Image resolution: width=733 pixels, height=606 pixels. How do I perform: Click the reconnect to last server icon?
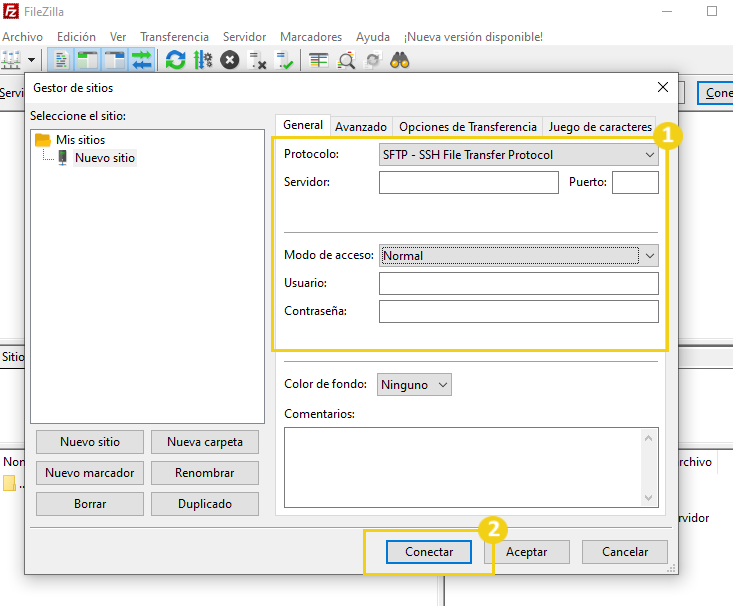pyautogui.click(x=284, y=60)
